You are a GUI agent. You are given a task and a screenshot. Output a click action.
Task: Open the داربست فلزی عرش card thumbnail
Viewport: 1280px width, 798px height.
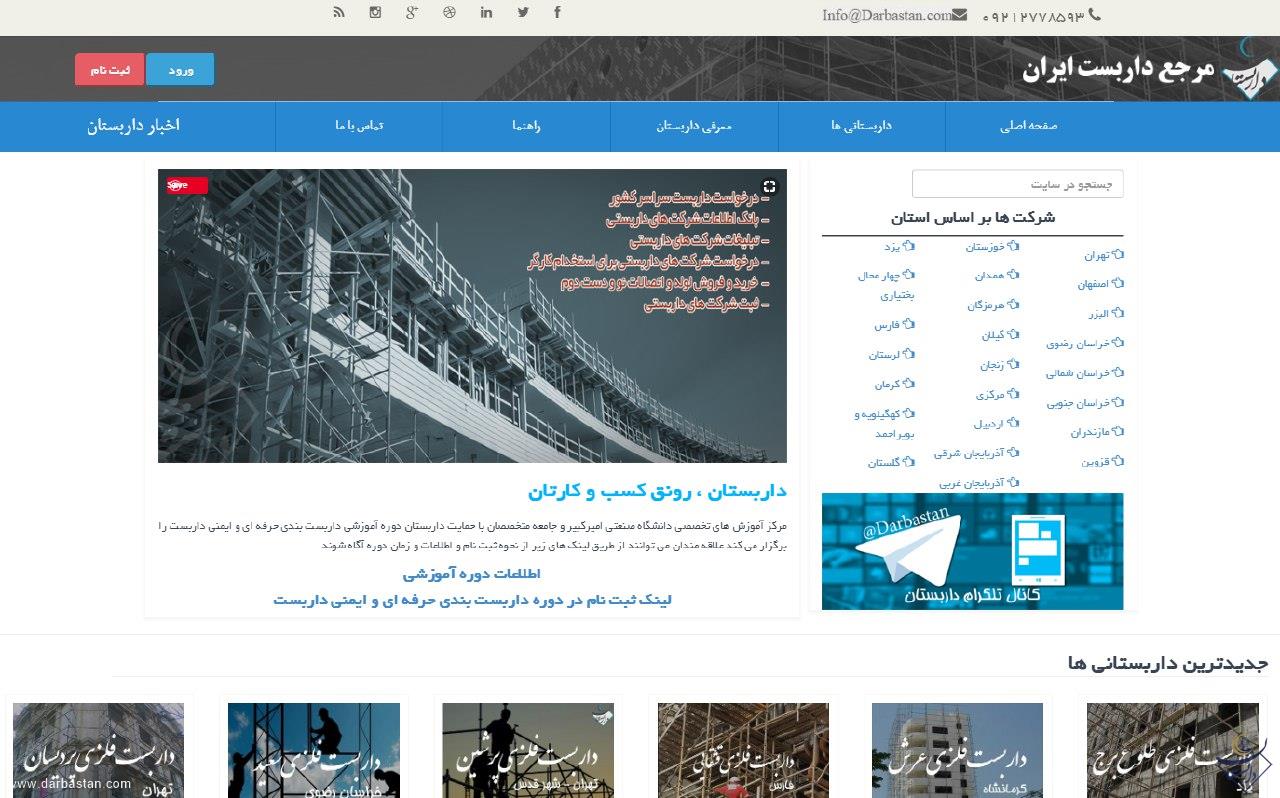(957, 750)
